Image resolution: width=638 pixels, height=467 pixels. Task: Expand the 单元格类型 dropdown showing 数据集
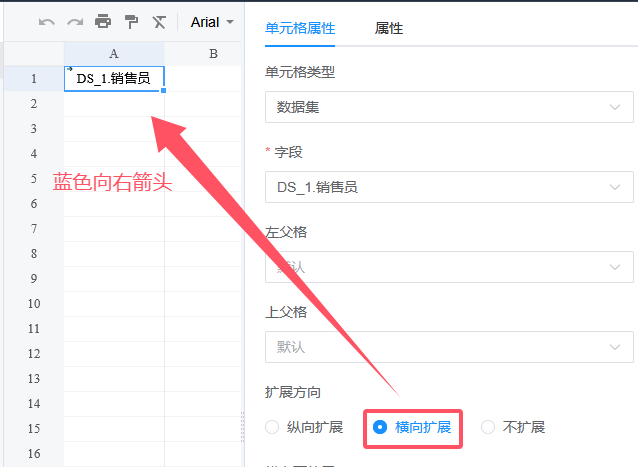coord(449,106)
